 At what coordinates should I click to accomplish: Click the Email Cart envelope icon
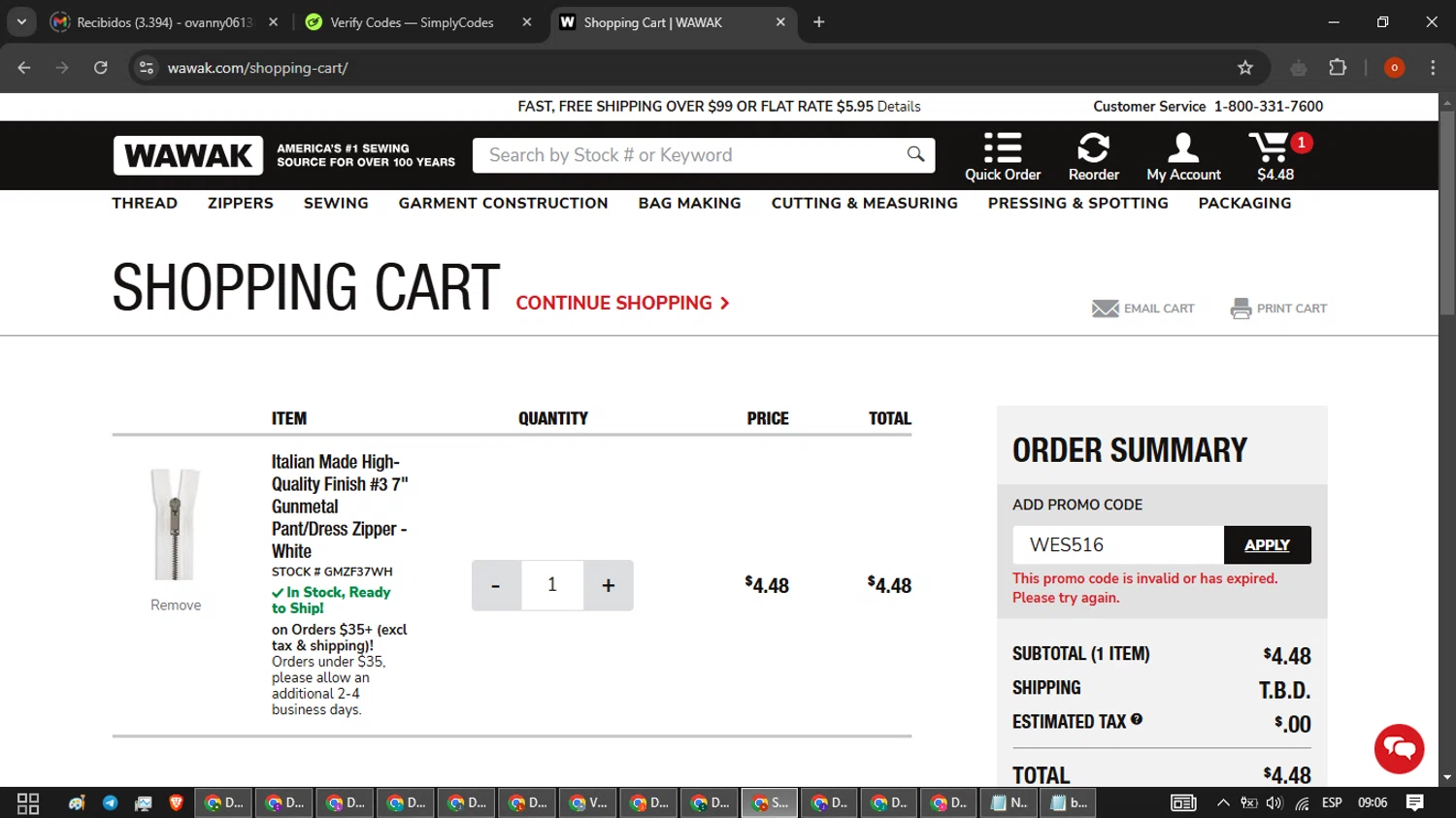point(1105,309)
